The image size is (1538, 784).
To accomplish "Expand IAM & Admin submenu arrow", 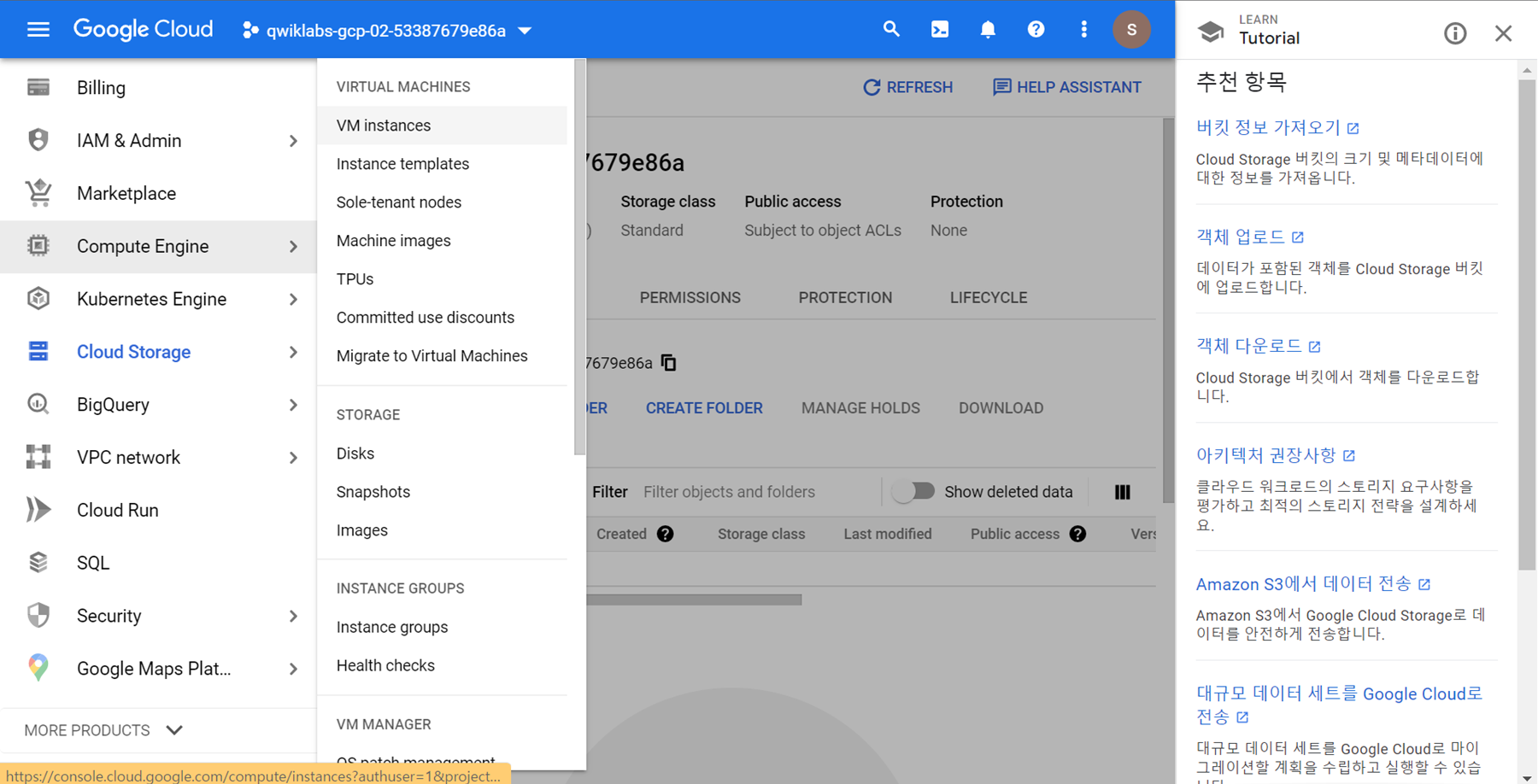I will click(x=293, y=141).
